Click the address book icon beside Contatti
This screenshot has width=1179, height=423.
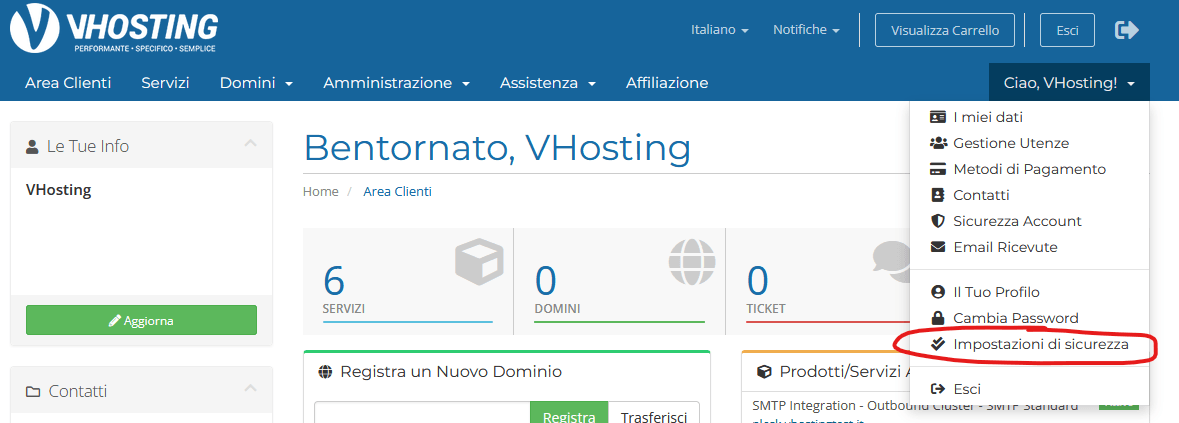click(x=937, y=195)
